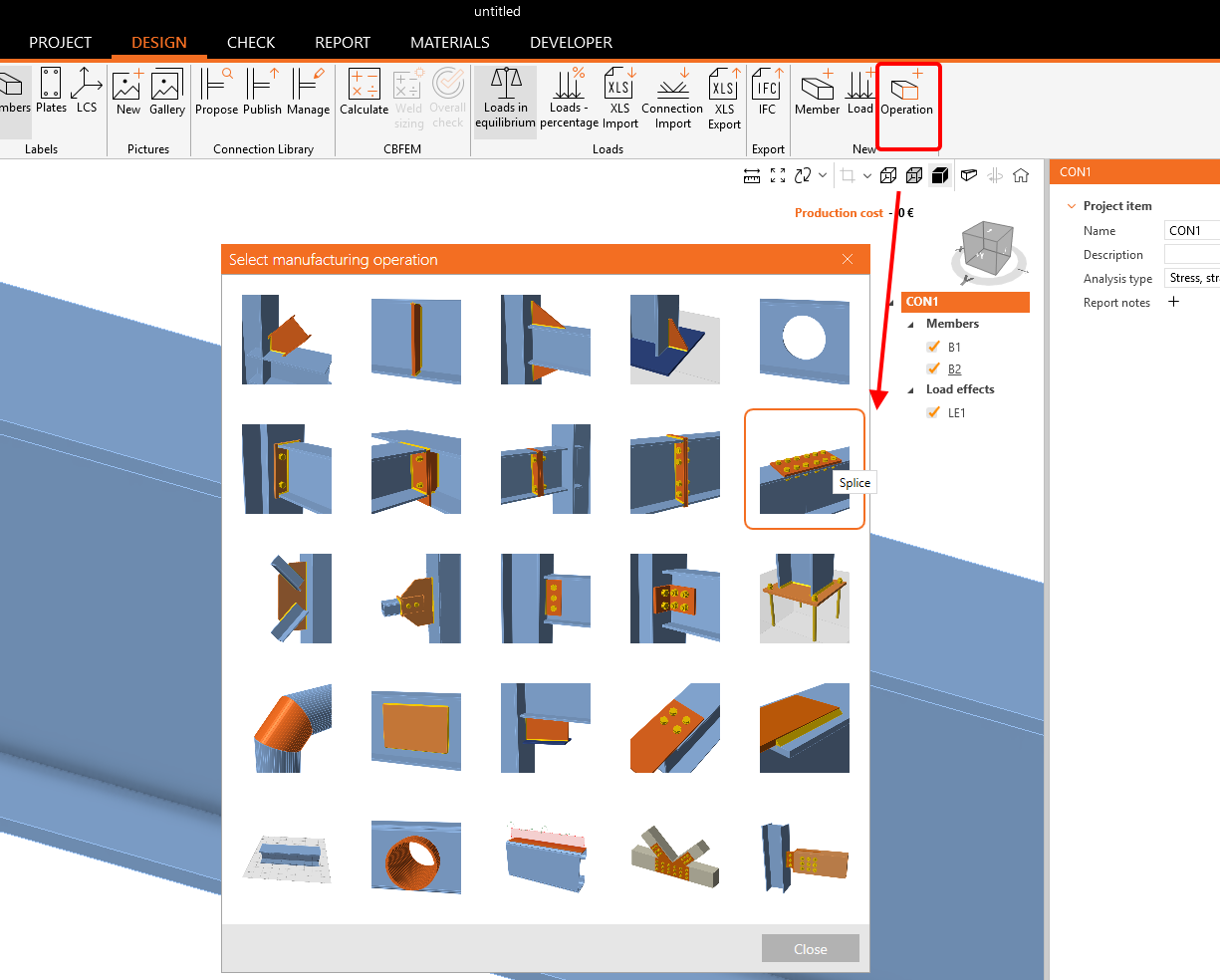The image size is (1220, 980).
Task: Select the Calculate icon in CBFEM group
Action: (x=364, y=97)
